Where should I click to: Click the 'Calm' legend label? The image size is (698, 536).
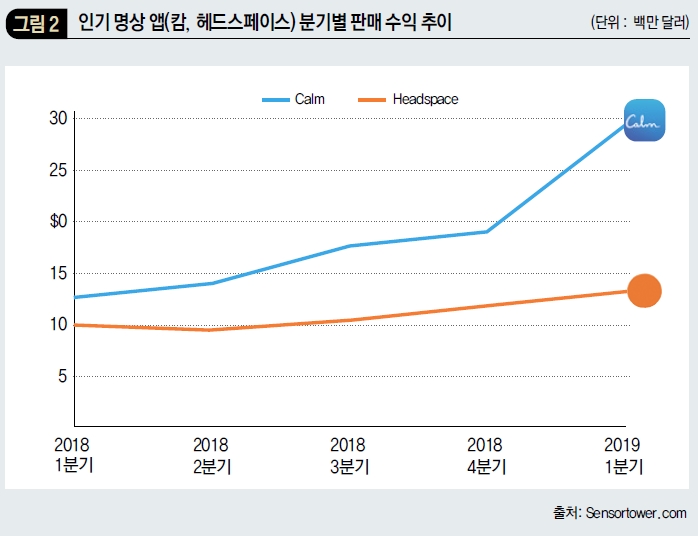(x=309, y=99)
